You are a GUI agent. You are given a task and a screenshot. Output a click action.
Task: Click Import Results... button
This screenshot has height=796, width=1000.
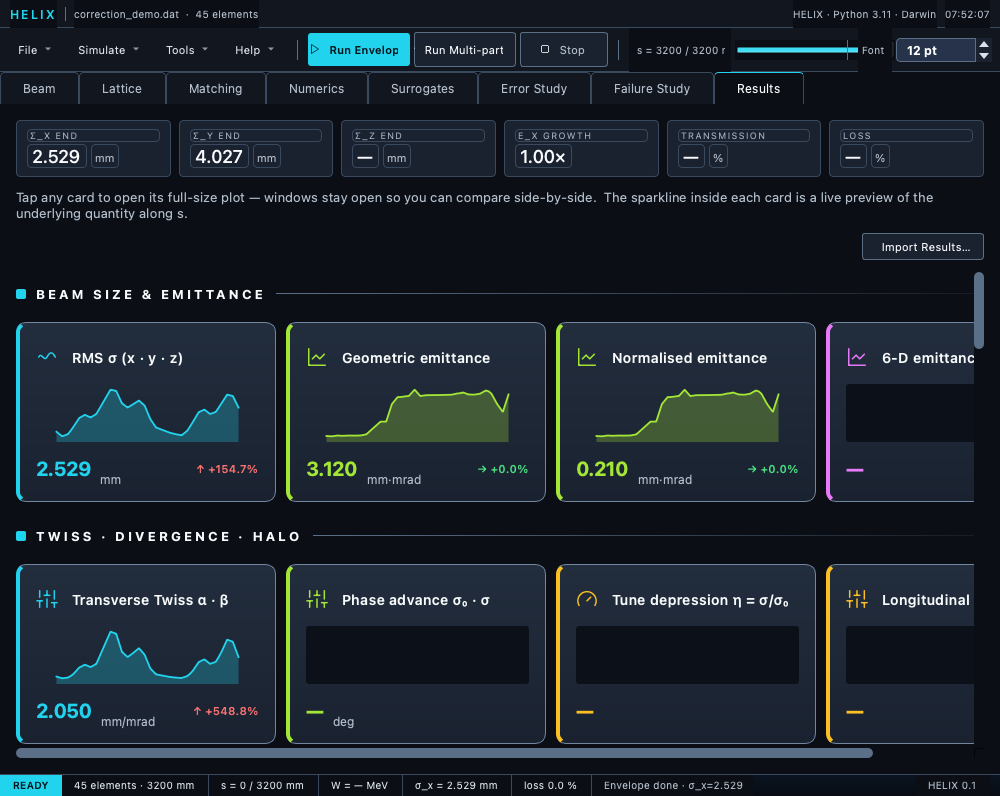pos(922,247)
